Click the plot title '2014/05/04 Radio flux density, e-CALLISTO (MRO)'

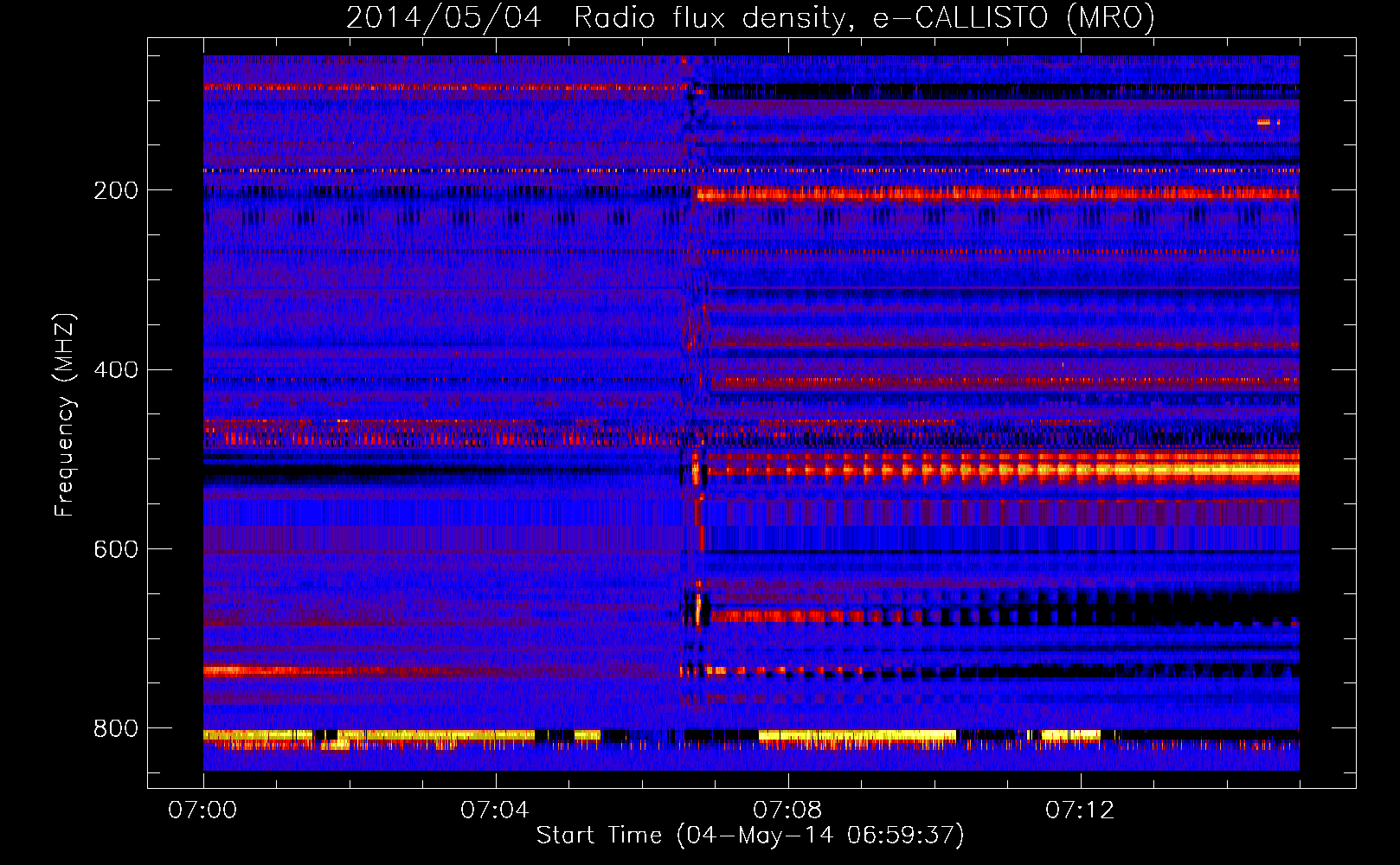click(x=750, y=17)
